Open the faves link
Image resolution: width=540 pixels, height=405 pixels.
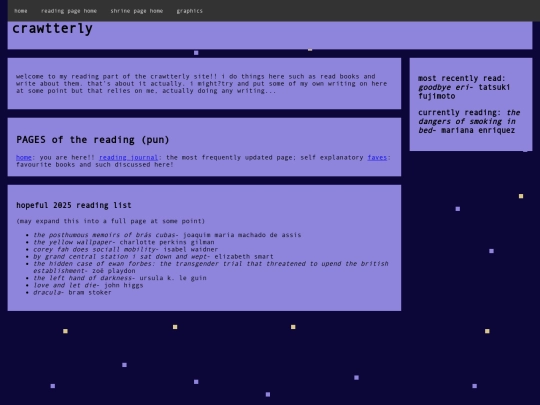coord(377,157)
